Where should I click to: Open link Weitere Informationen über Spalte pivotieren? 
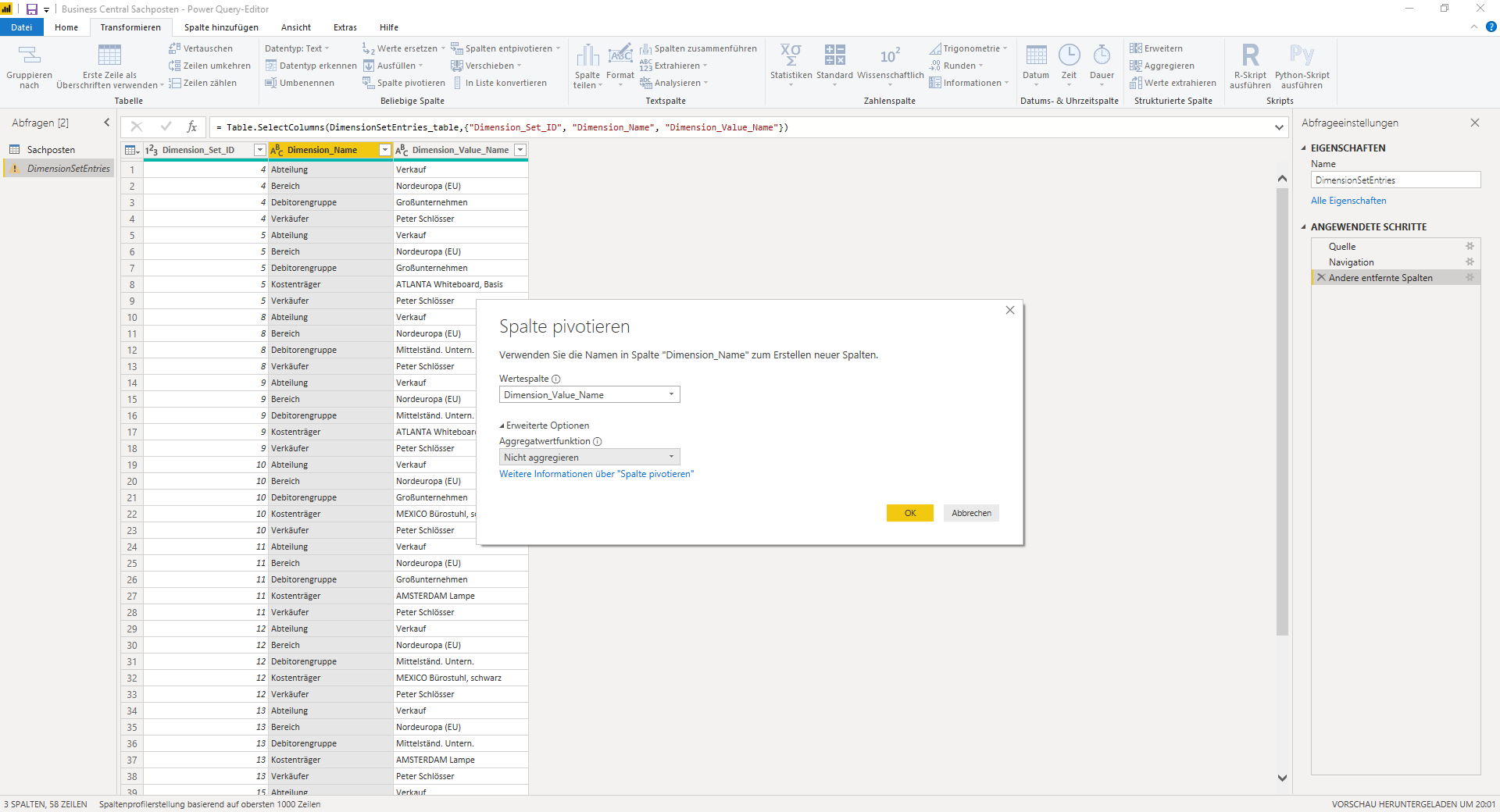(596, 474)
